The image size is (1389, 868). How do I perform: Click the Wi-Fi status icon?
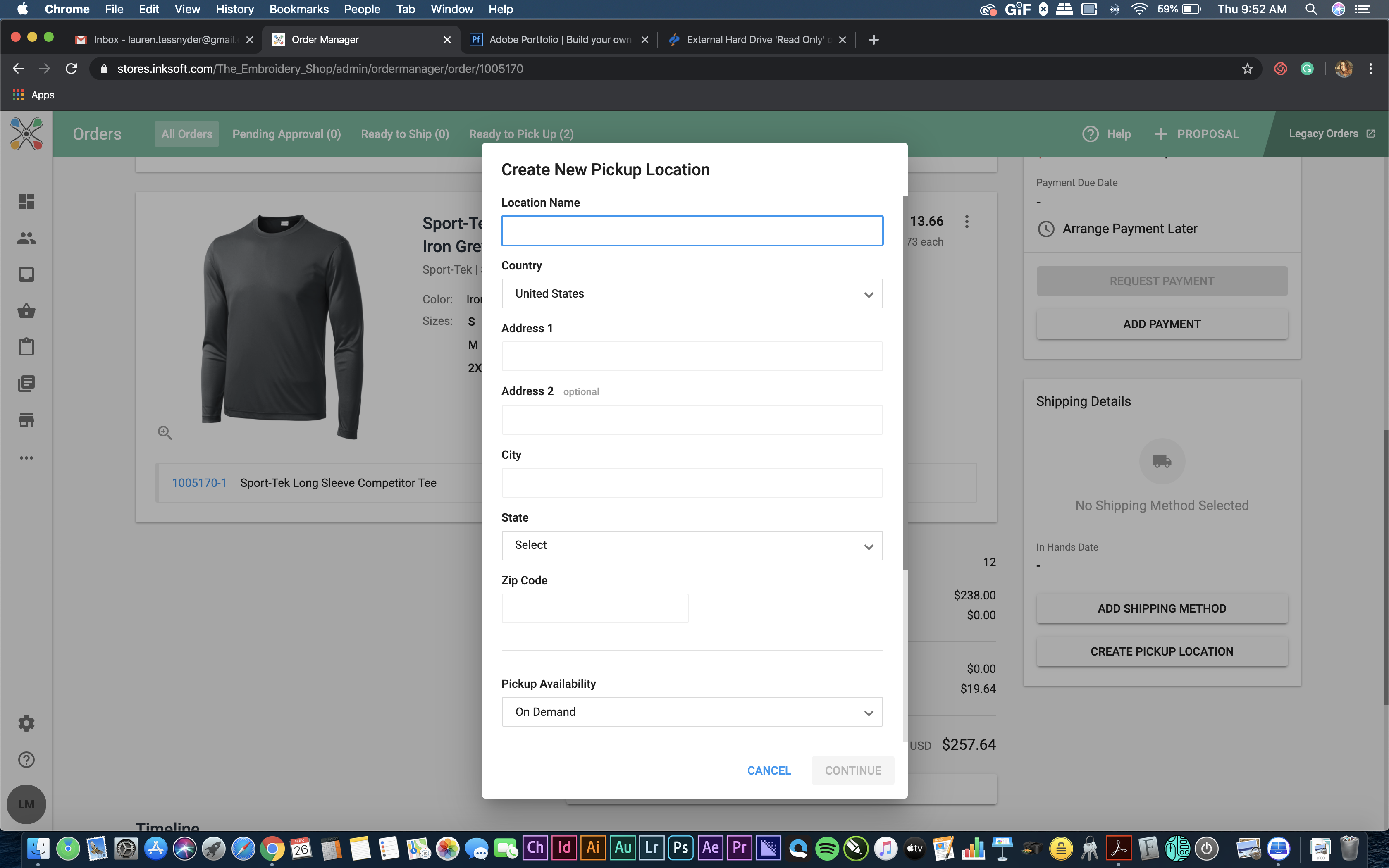[1139, 9]
